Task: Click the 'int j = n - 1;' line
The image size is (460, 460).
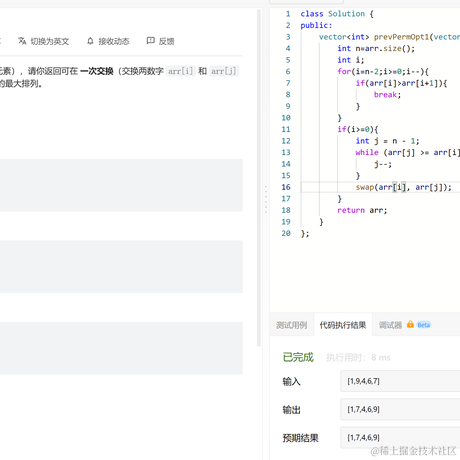Action: (387, 141)
